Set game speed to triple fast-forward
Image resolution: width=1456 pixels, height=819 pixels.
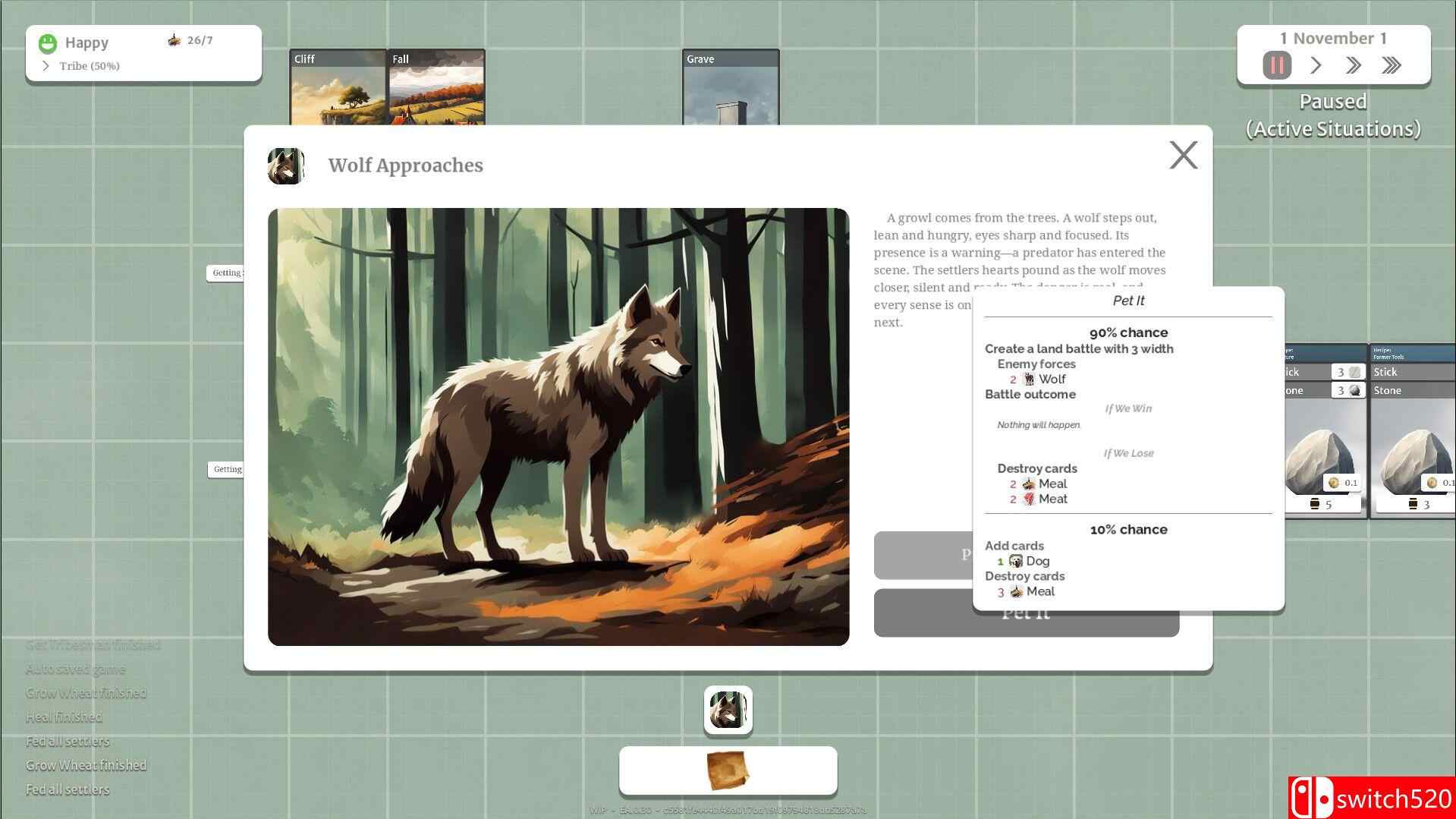pyautogui.click(x=1391, y=65)
